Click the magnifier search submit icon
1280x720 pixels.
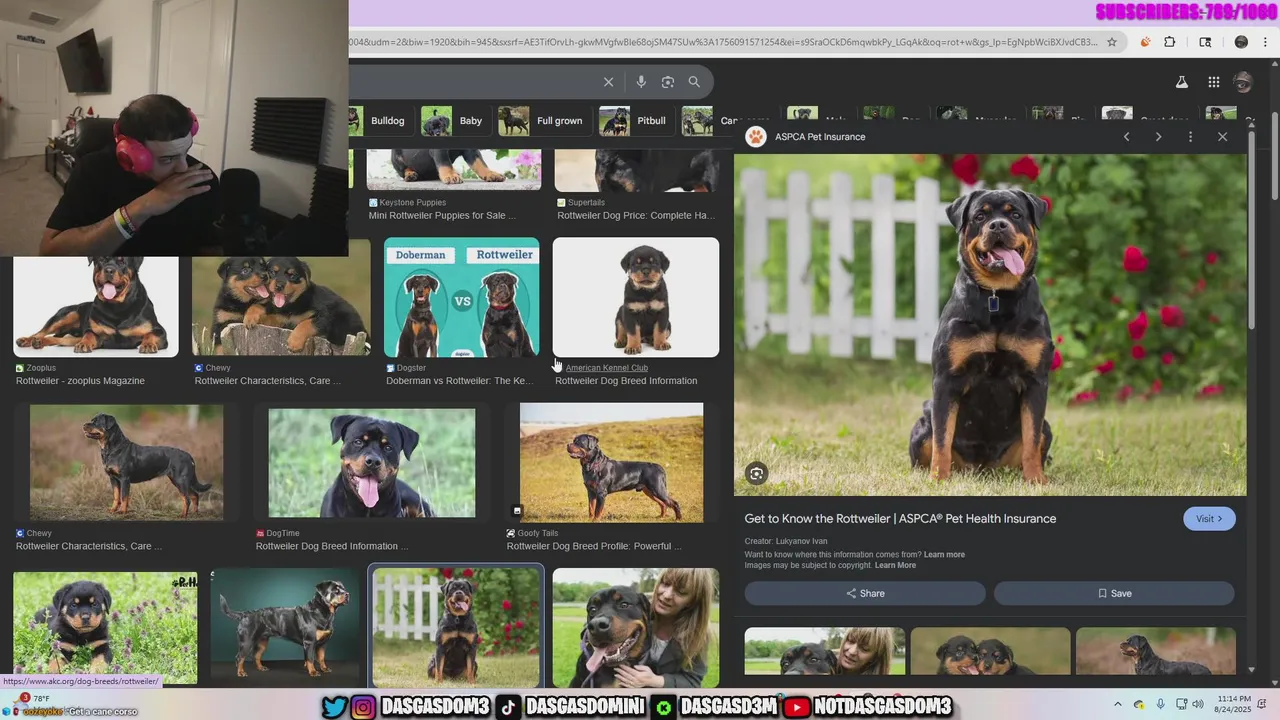point(694,82)
